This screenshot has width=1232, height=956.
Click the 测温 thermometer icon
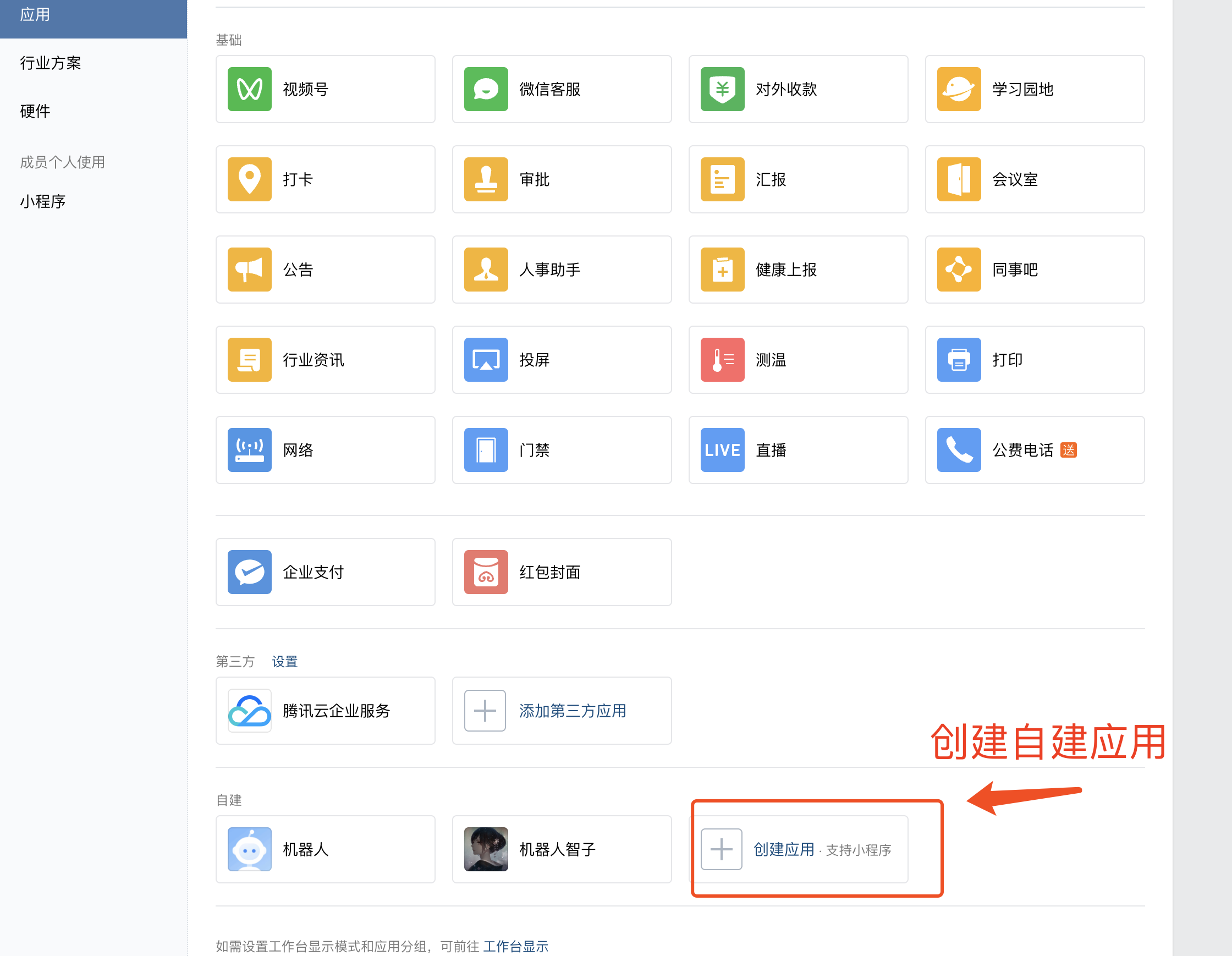722,360
